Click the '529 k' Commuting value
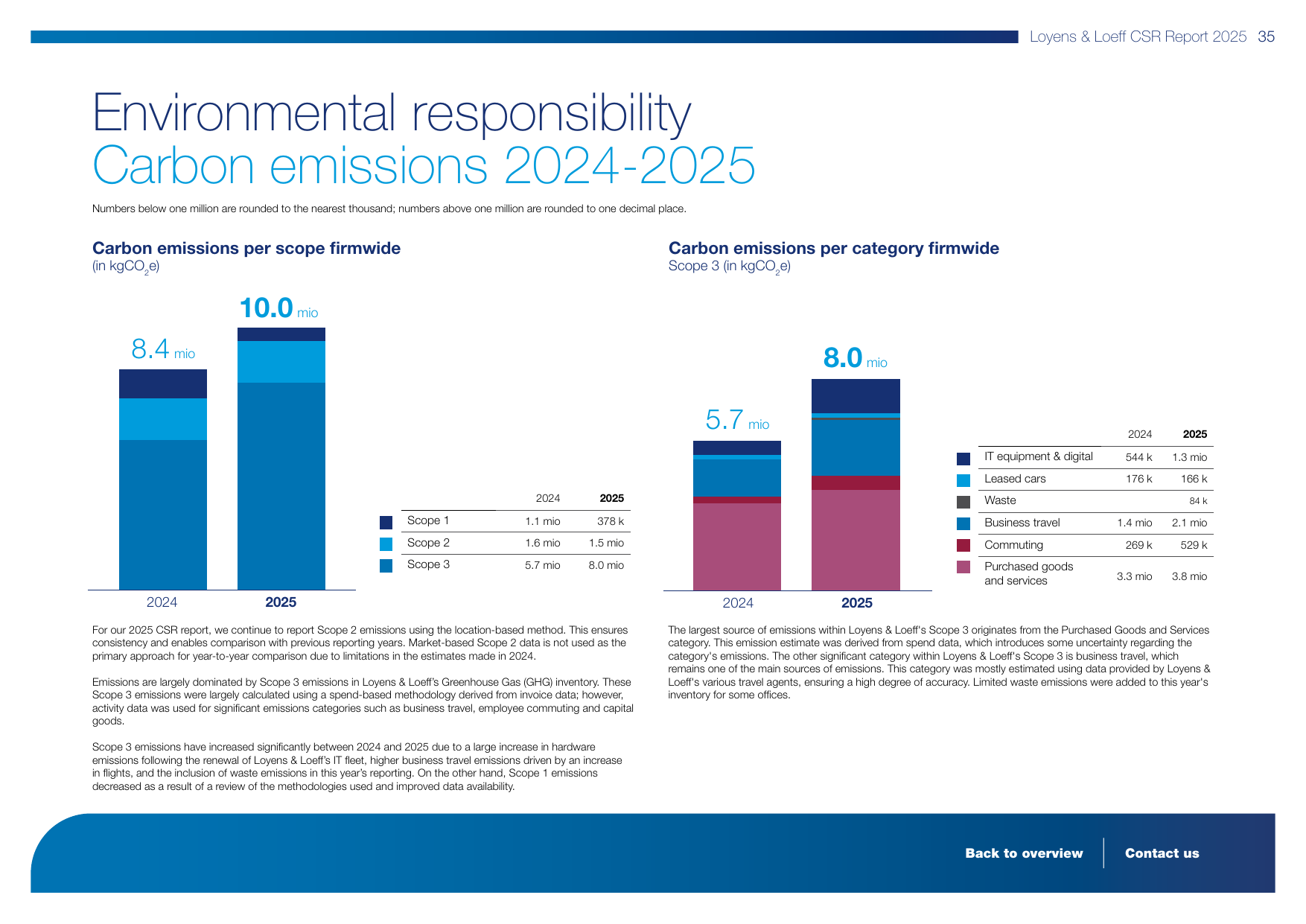 pos(1194,545)
